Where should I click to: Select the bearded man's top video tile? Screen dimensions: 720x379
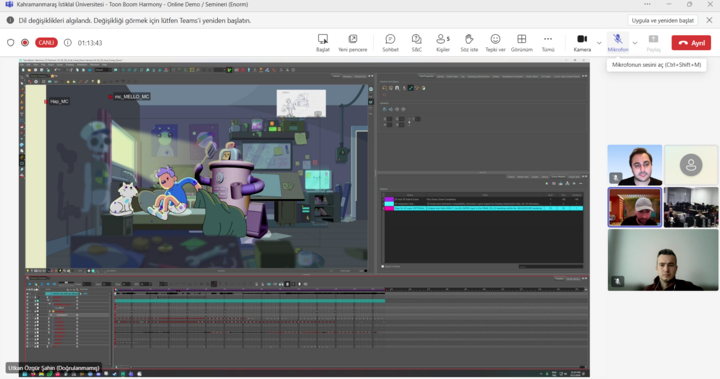[x=635, y=165]
